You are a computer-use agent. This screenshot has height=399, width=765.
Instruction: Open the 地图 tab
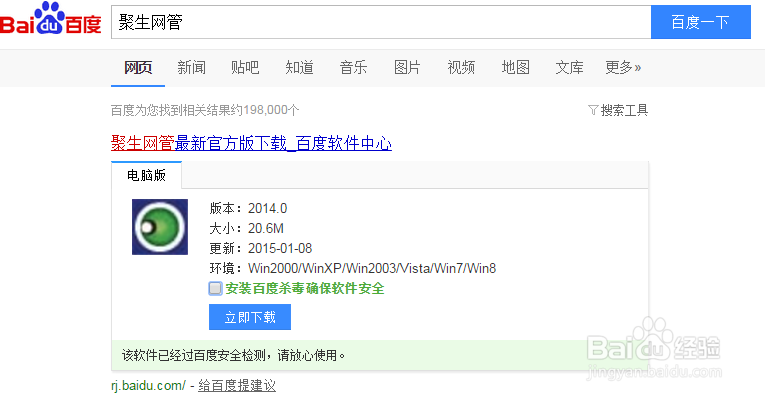coord(515,67)
